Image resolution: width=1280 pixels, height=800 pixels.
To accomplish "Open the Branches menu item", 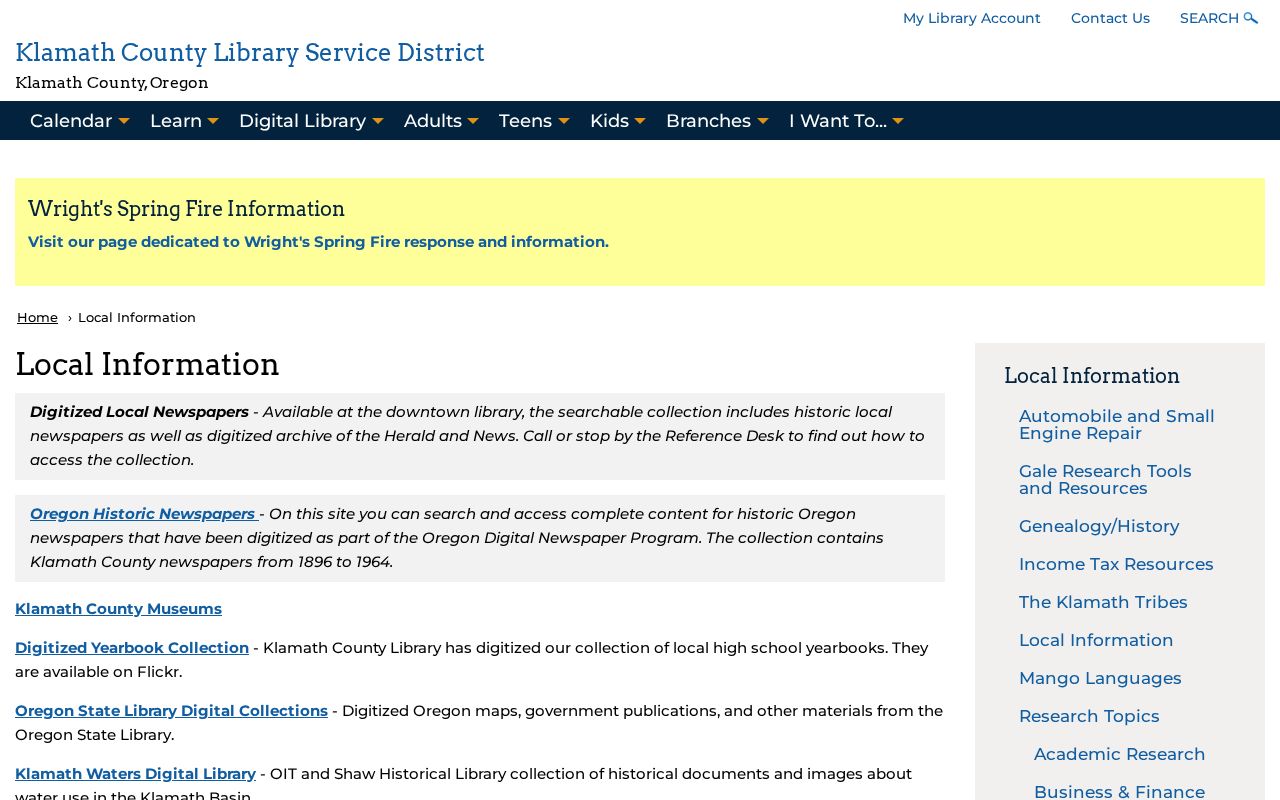I will click(x=708, y=121).
